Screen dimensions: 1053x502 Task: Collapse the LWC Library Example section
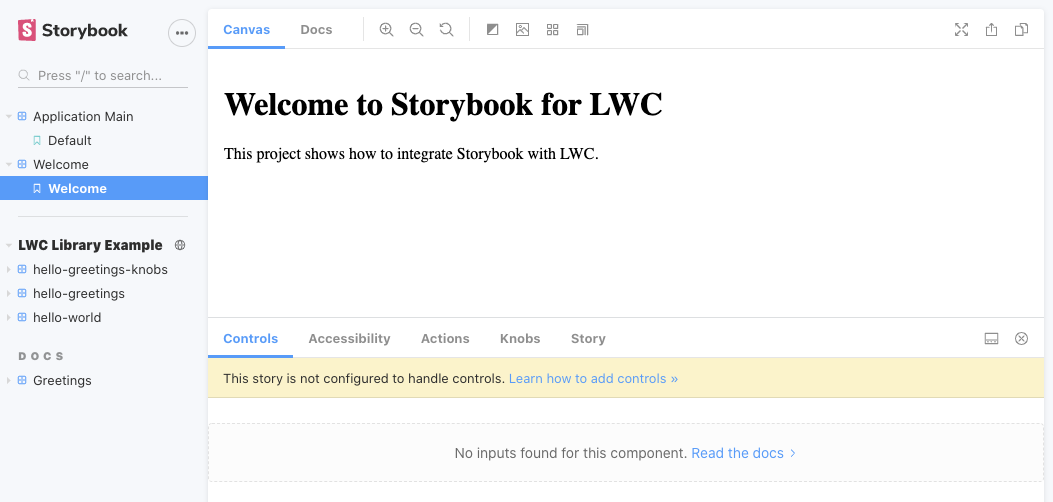coord(9,245)
